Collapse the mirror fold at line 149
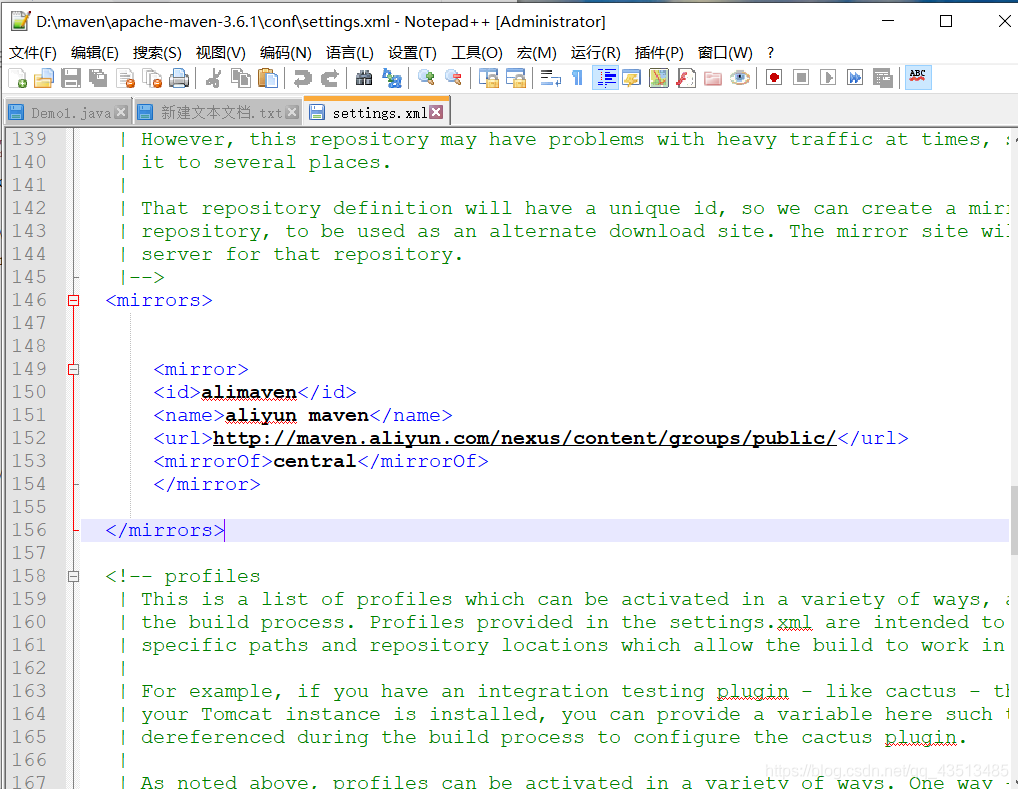The image size is (1018, 789). [73, 369]
